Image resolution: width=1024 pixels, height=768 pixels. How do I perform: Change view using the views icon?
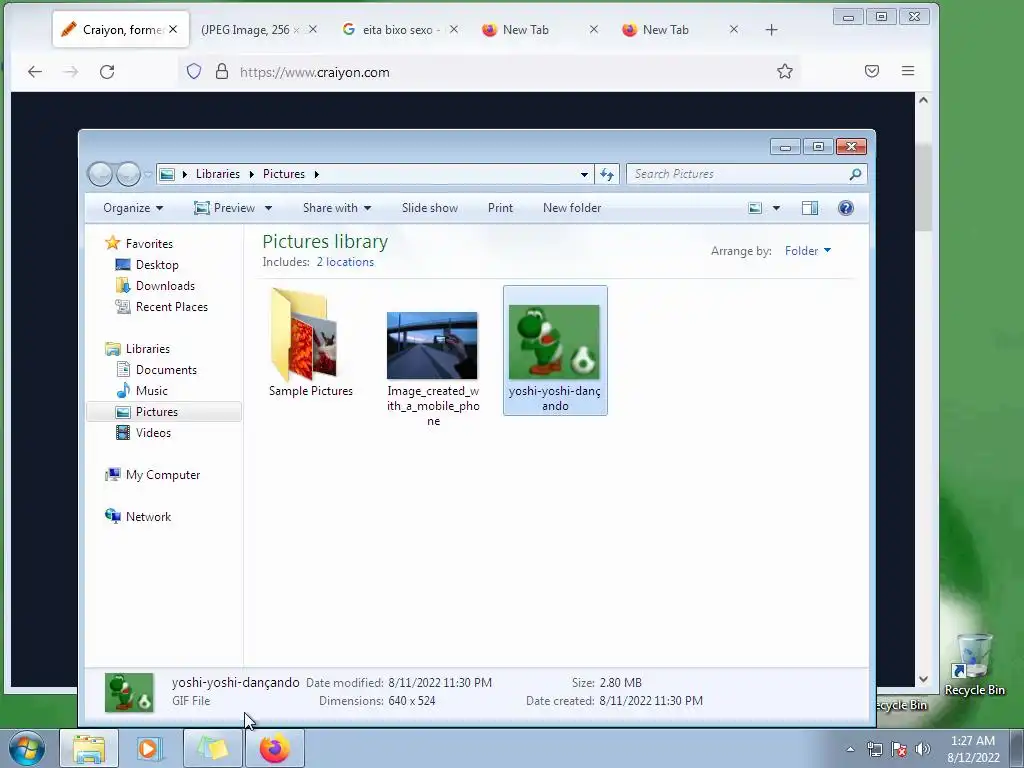[x=755, y=208]
